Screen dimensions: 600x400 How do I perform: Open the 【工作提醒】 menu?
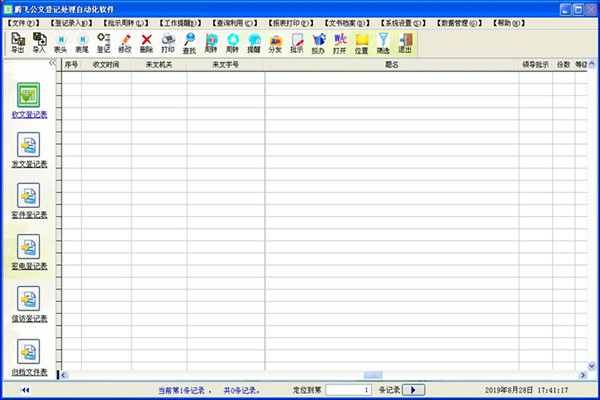(180, 23)
